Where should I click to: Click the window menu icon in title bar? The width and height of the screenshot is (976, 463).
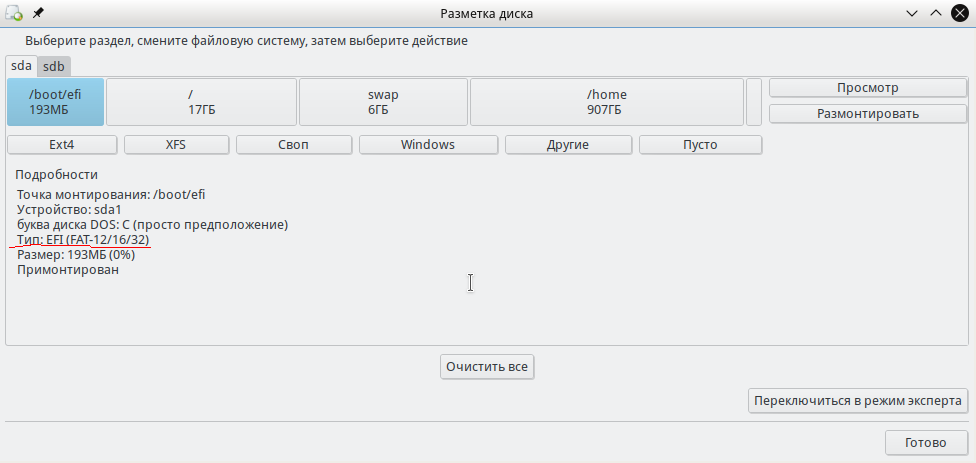coord(14,13)
